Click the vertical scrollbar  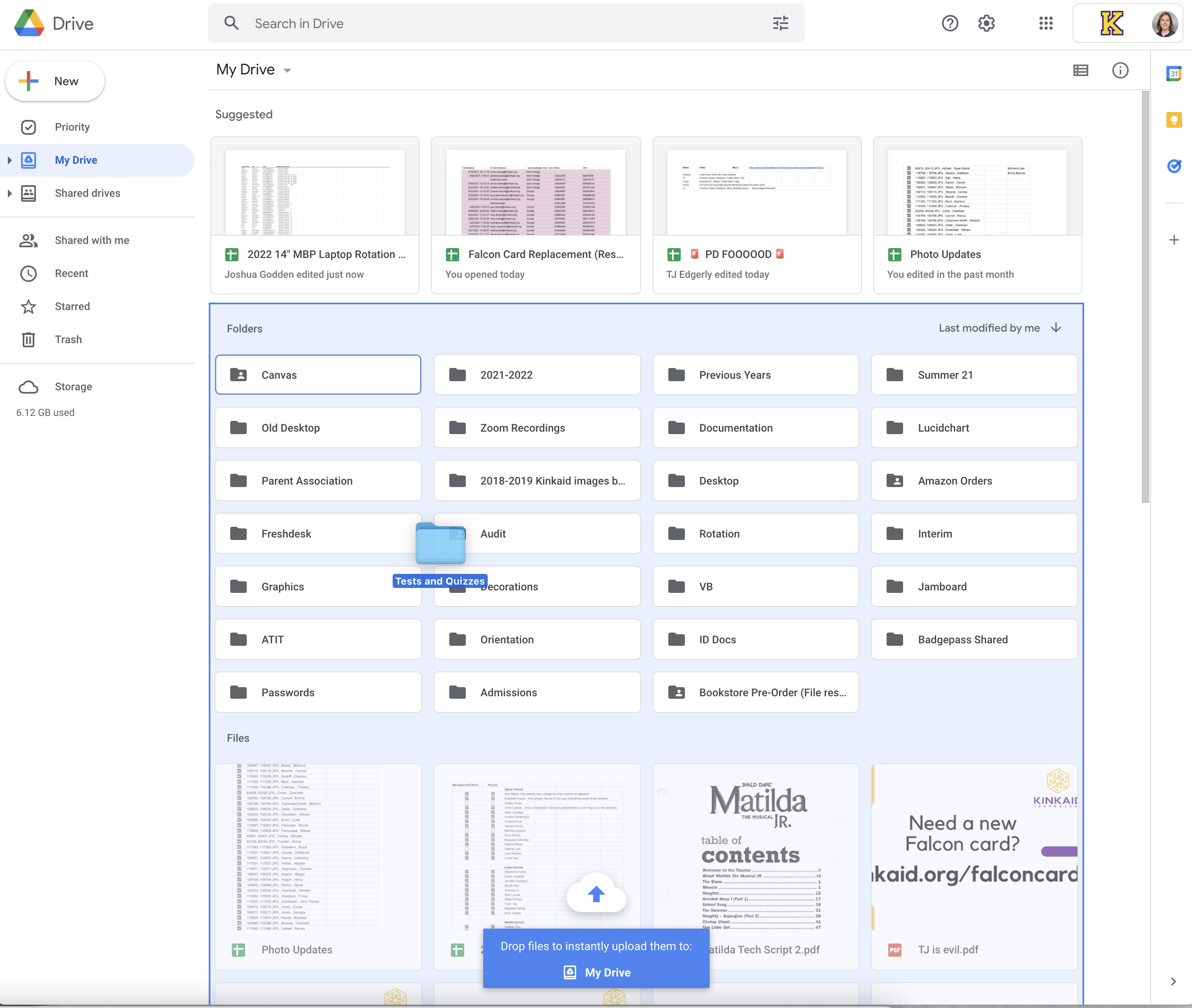[x=1145, y=297]
